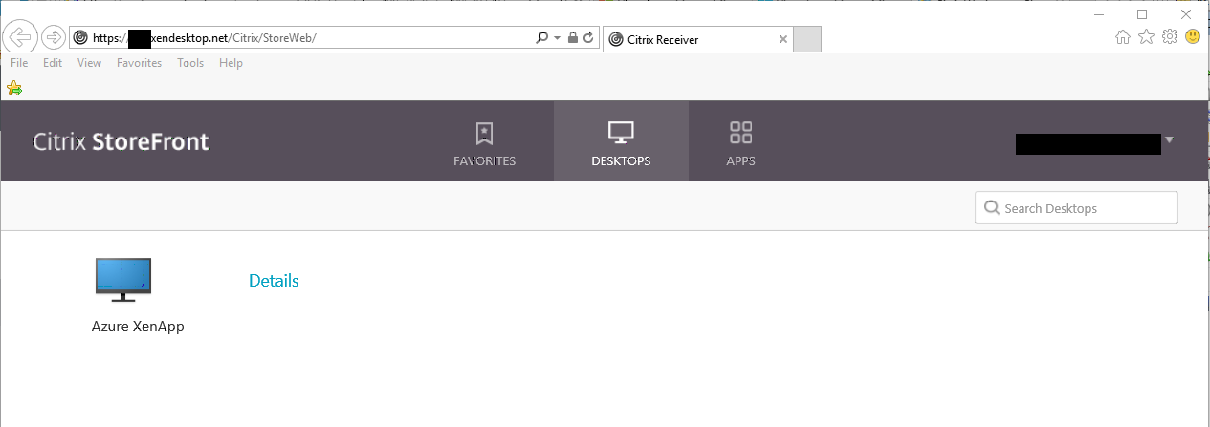
Task: Open the Edit menu
Action: [x=52, y=63]
